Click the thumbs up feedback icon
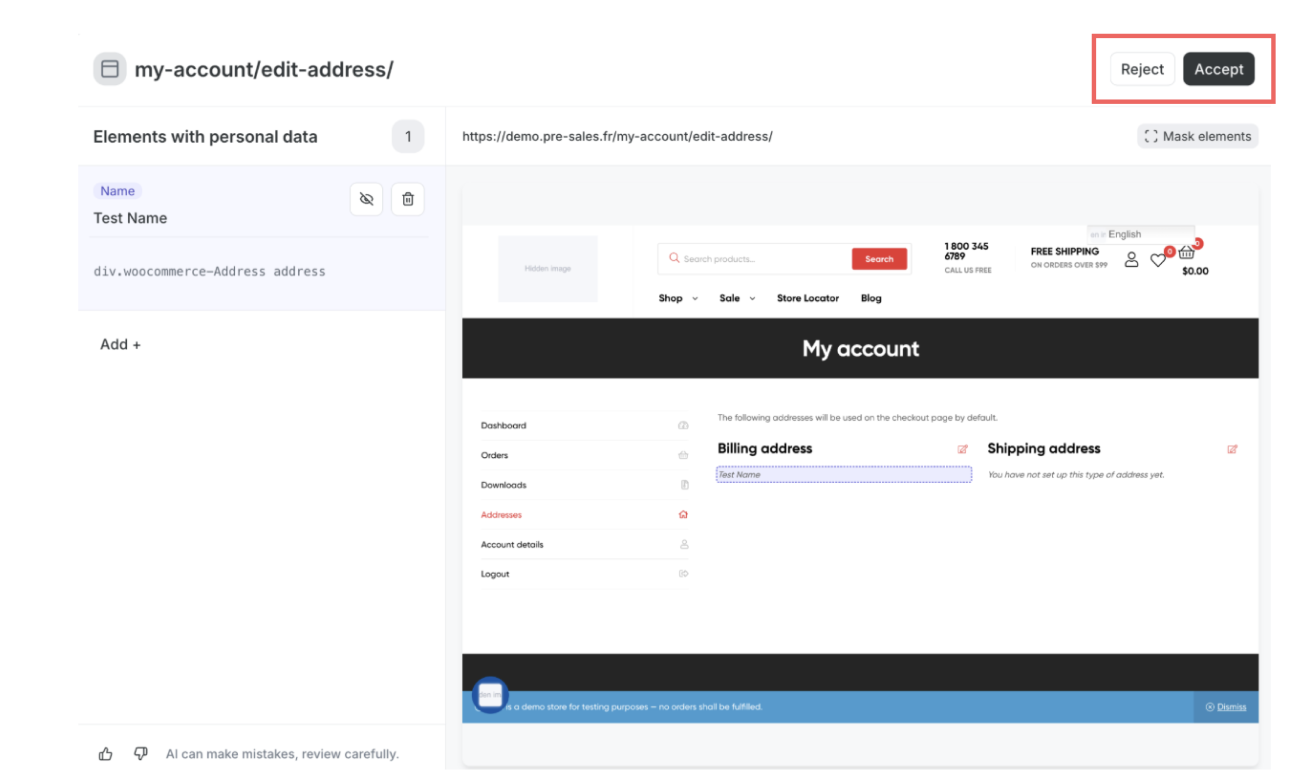 pyautogui.click(x=106, y=754)
